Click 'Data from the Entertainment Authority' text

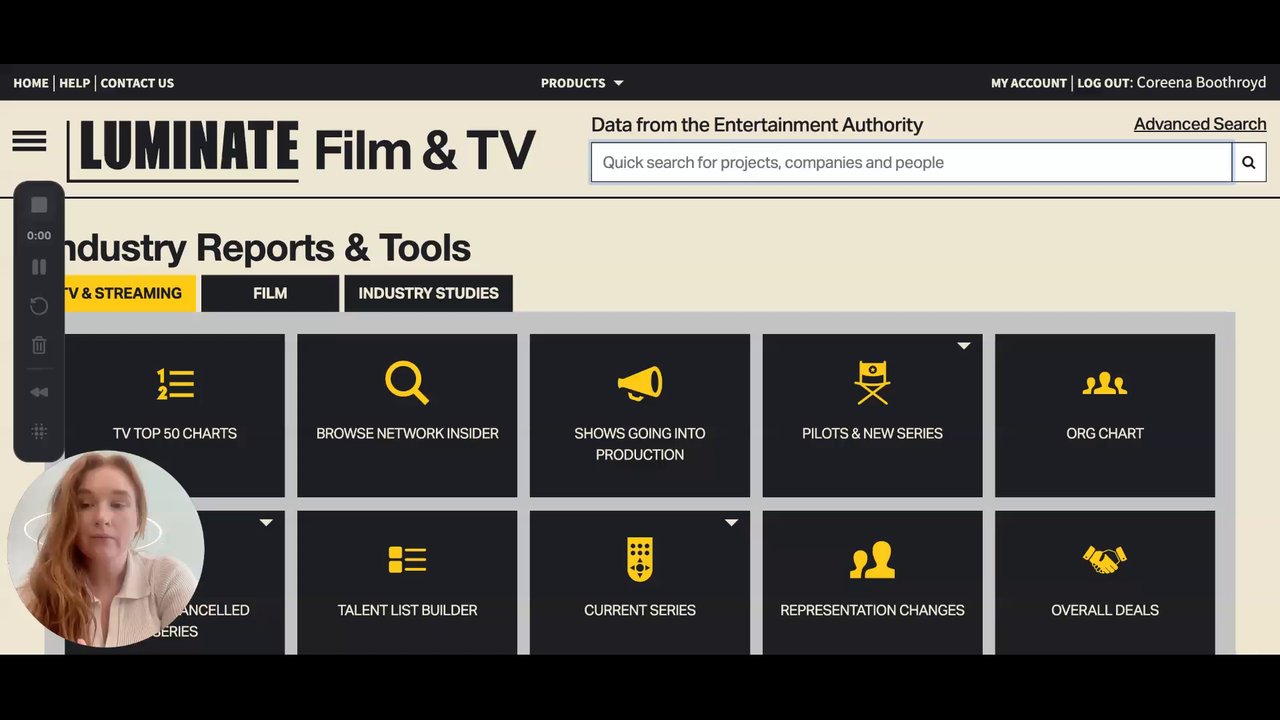click(x=757, y=125)
